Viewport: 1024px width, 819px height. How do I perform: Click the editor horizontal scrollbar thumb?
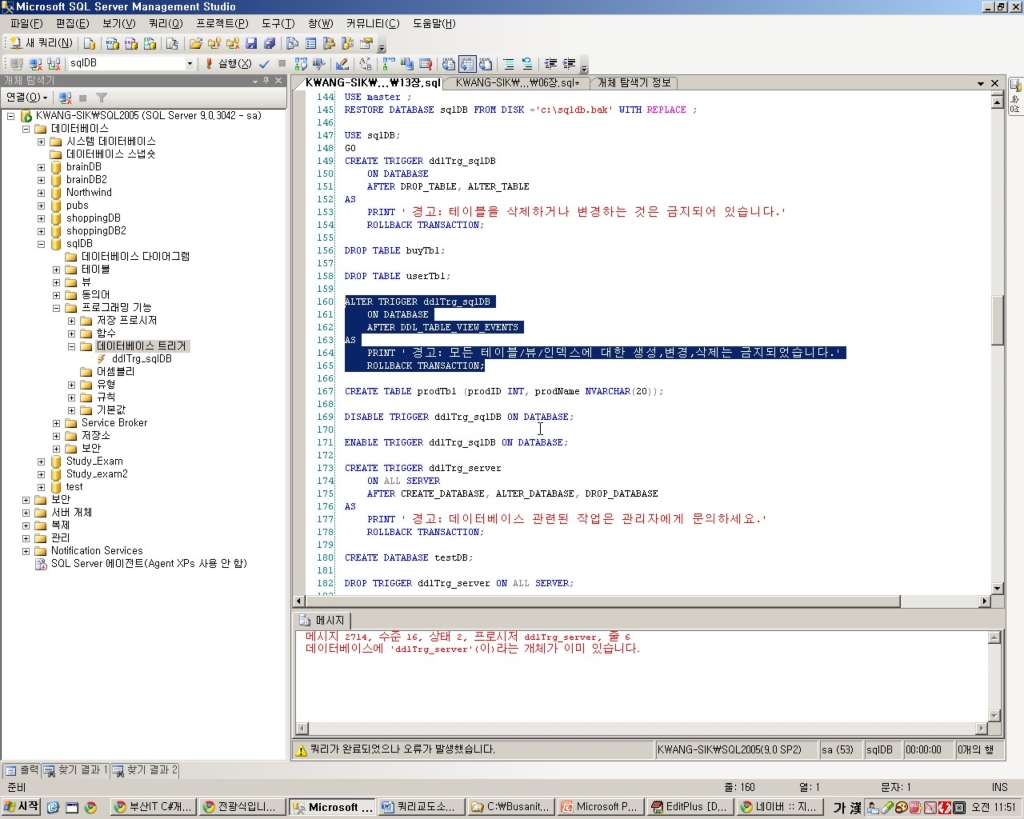602,601
